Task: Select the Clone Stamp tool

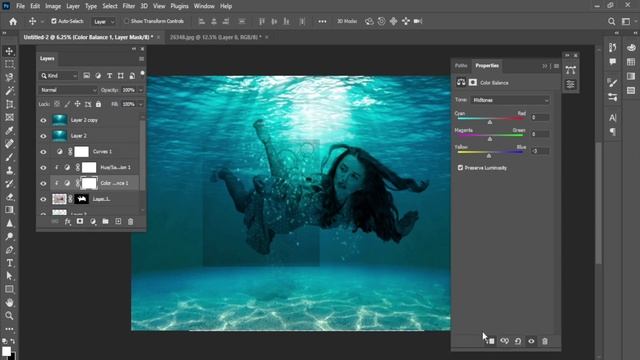Action: coord(9,170)
